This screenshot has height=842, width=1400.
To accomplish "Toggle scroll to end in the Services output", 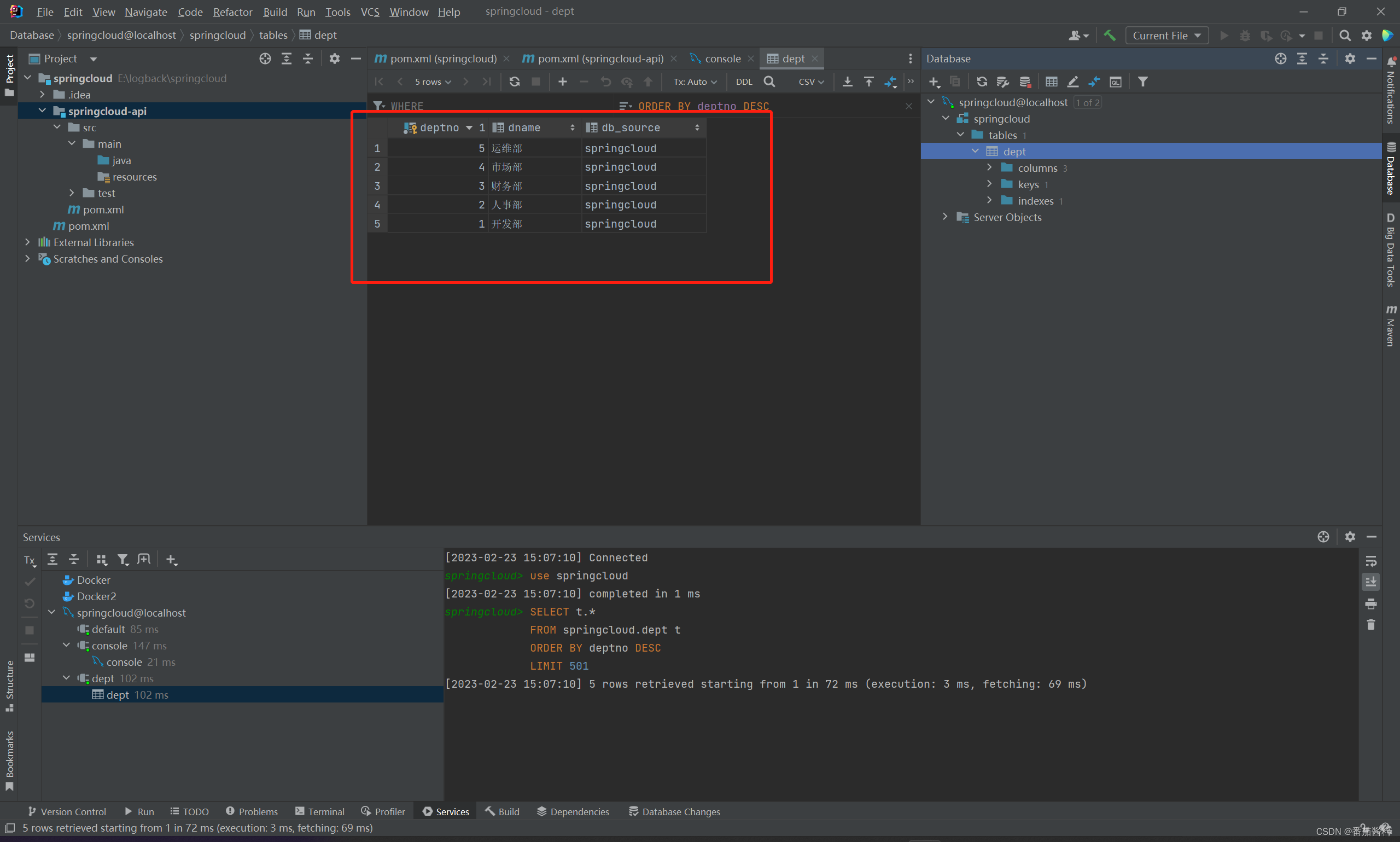I will [1370, 582].
